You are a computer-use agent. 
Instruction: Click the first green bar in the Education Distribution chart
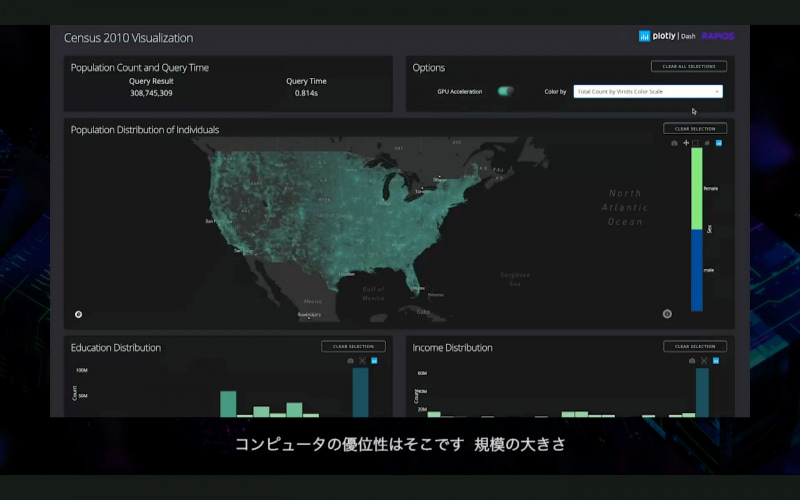pos(228,404)
